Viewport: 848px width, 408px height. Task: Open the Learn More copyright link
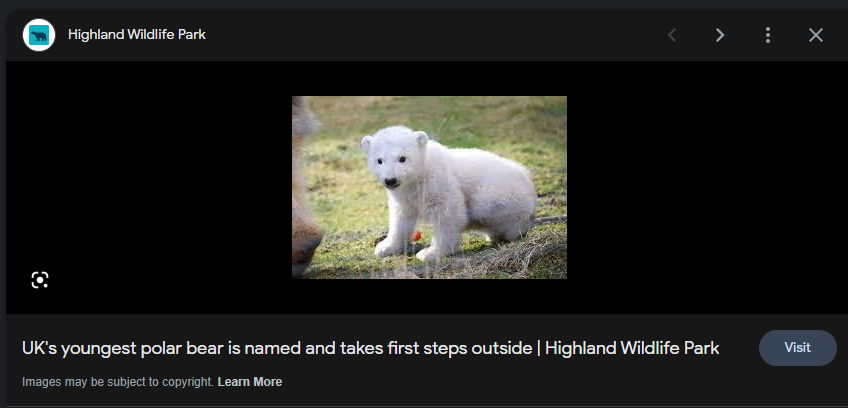coord(250,382)
